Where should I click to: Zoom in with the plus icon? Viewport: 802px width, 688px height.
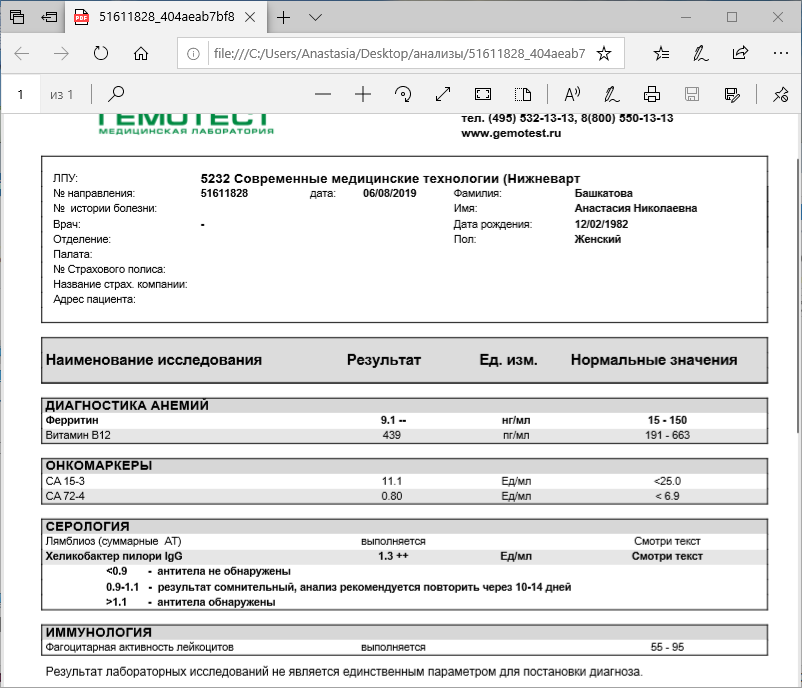click(x=363, y=94)
